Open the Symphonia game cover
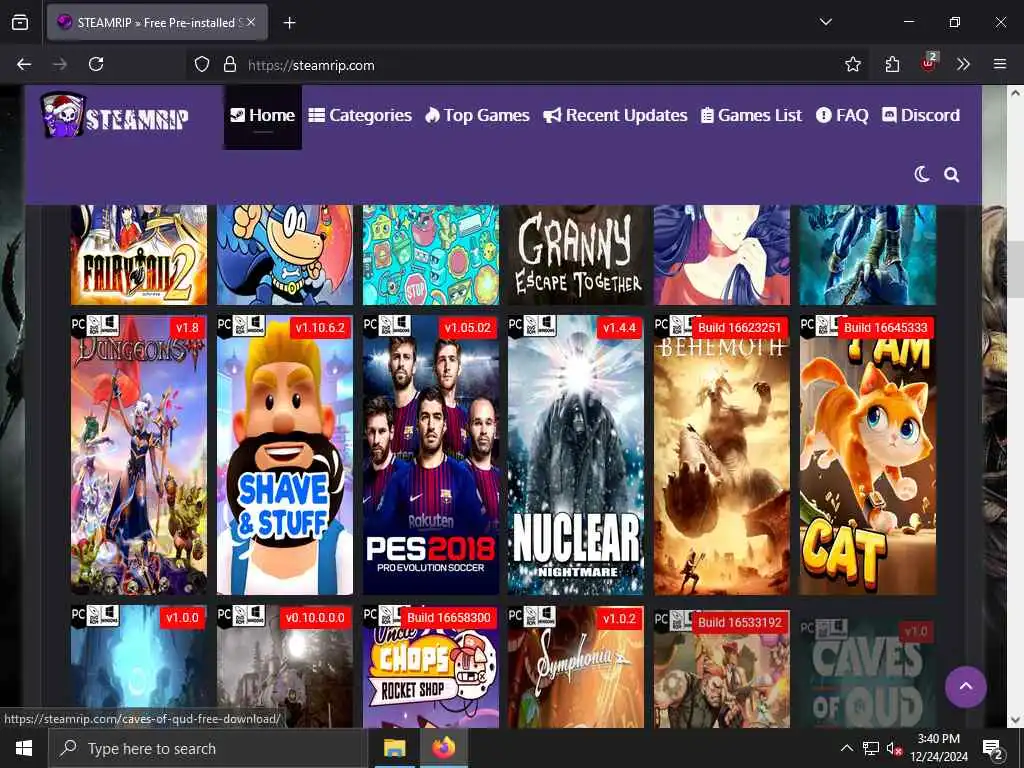The height and width of the screenshot is (768, 1024). coord(576,667)
